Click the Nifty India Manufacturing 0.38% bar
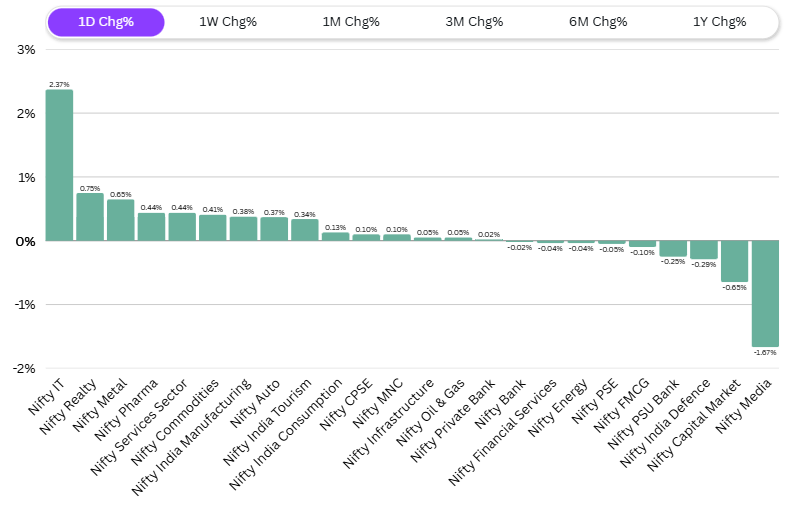Viewport: 797px width, 505px height. tap(243, 229)
